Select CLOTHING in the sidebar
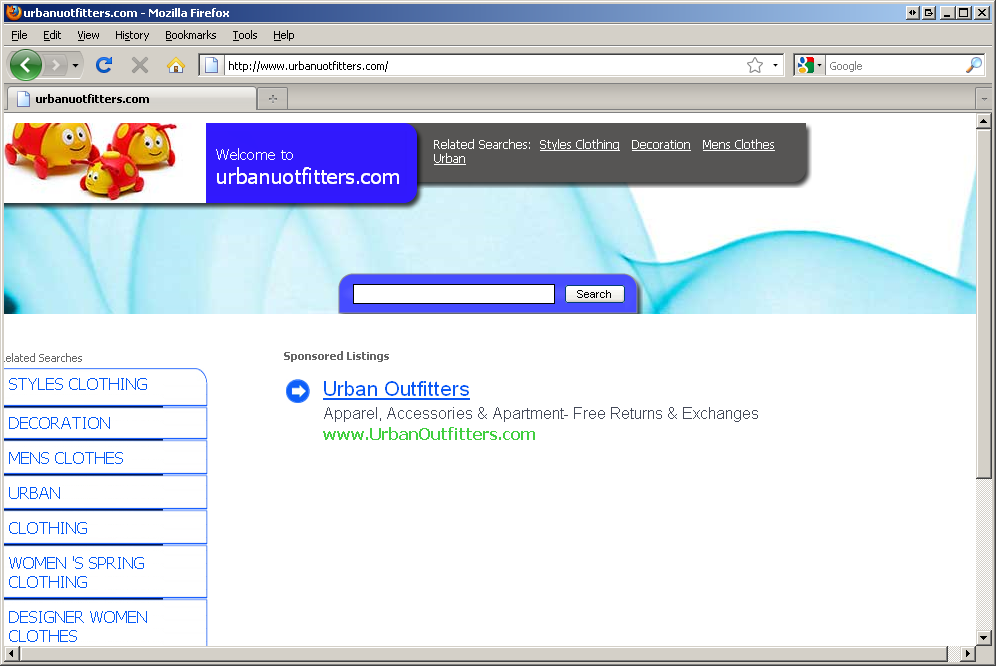 [x=48, y=528]
